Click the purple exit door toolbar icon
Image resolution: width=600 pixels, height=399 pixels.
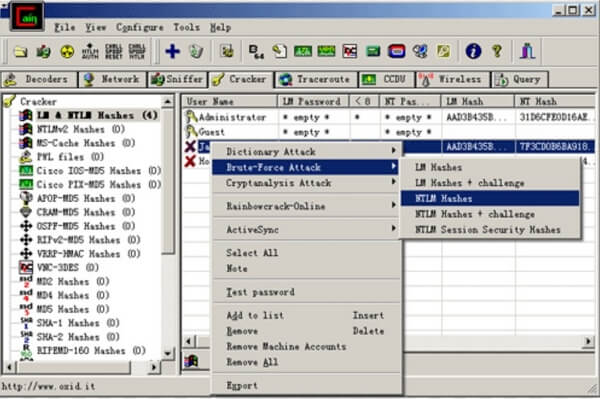[527, 51]
